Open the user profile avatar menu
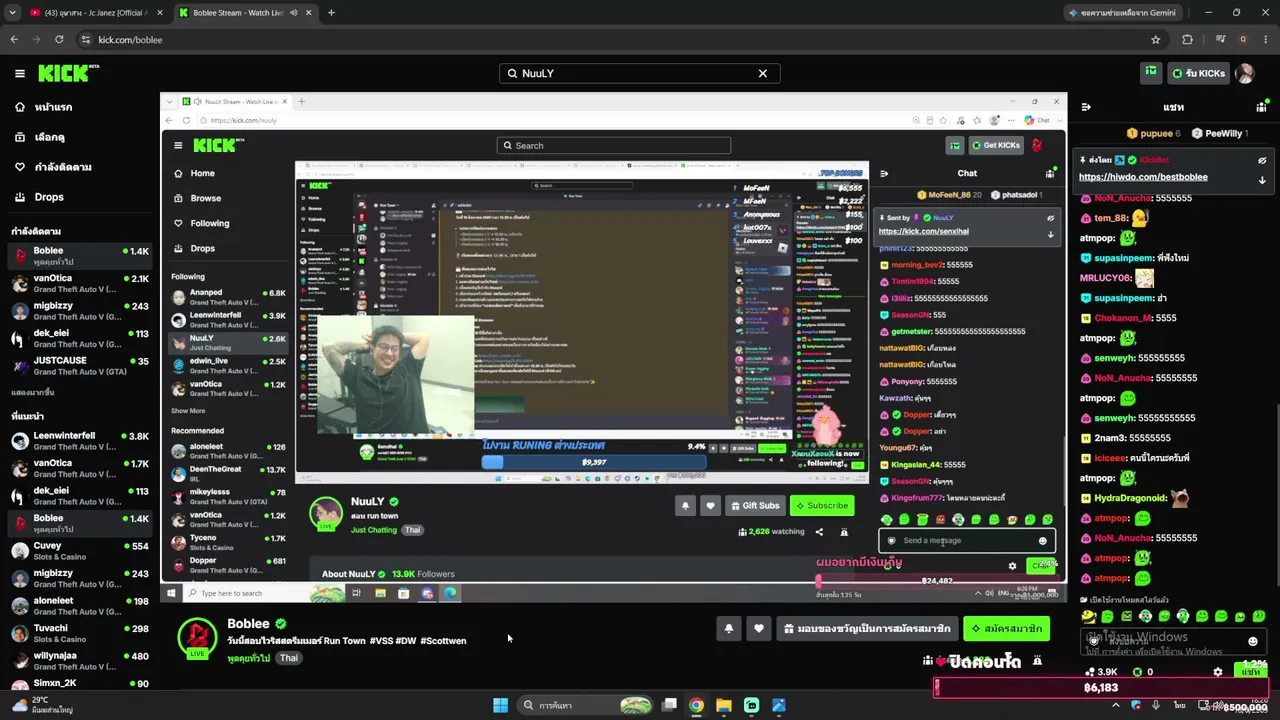The image size is (1280, 720). 1245,73
